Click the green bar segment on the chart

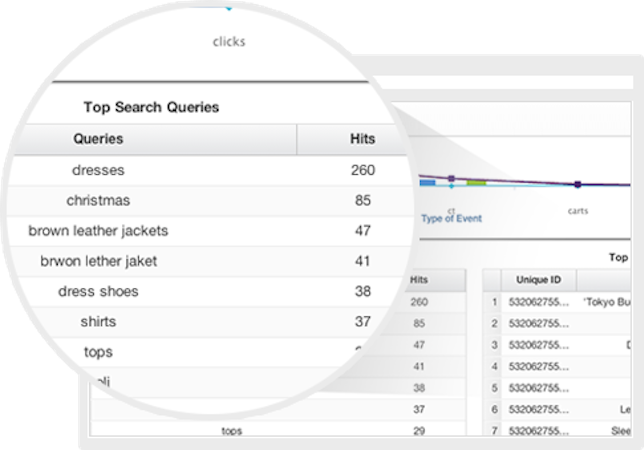(x=476, y=183)
